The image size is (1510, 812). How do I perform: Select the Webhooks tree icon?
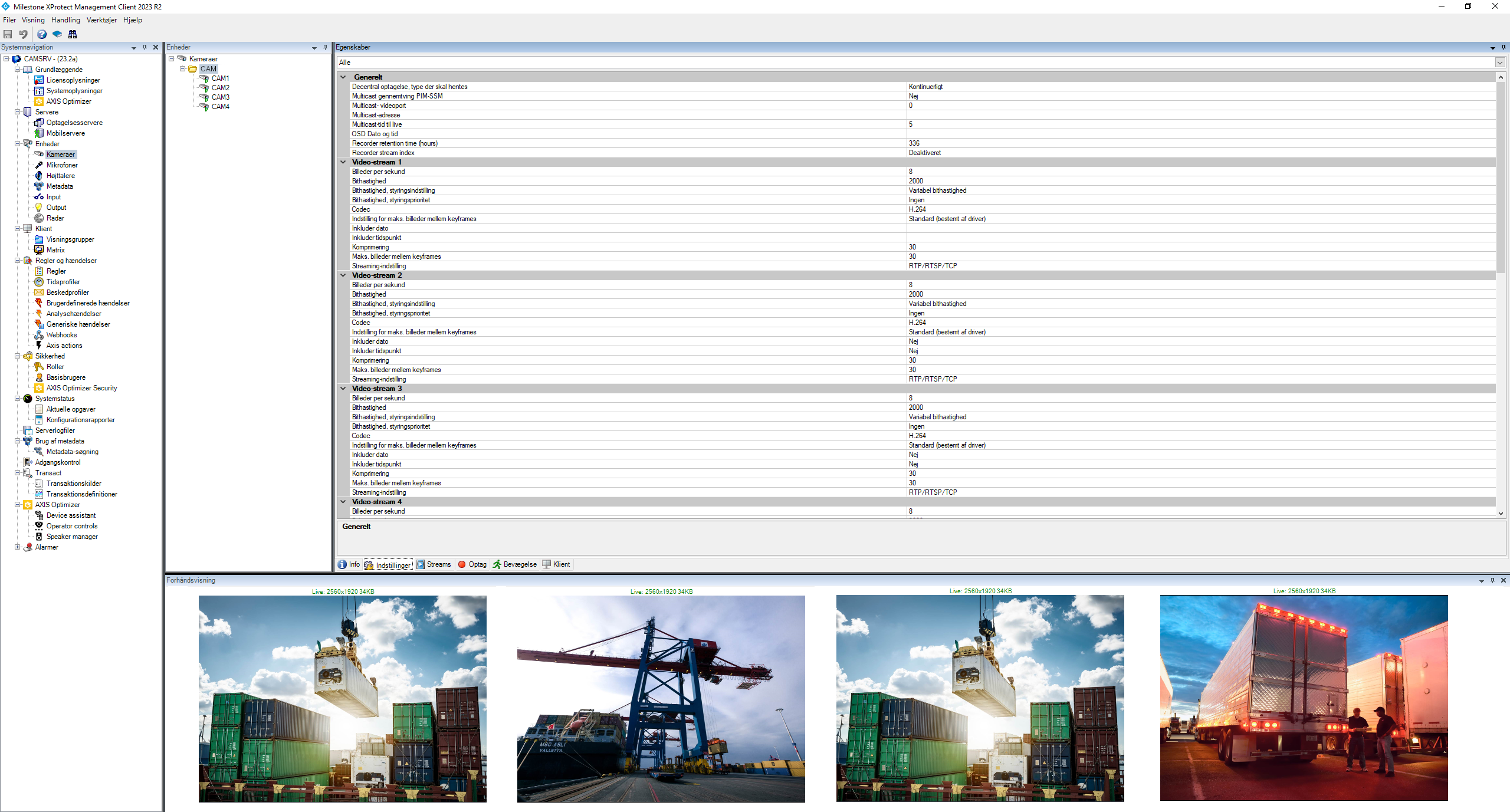pyautogui.click(x=39, y=335)
